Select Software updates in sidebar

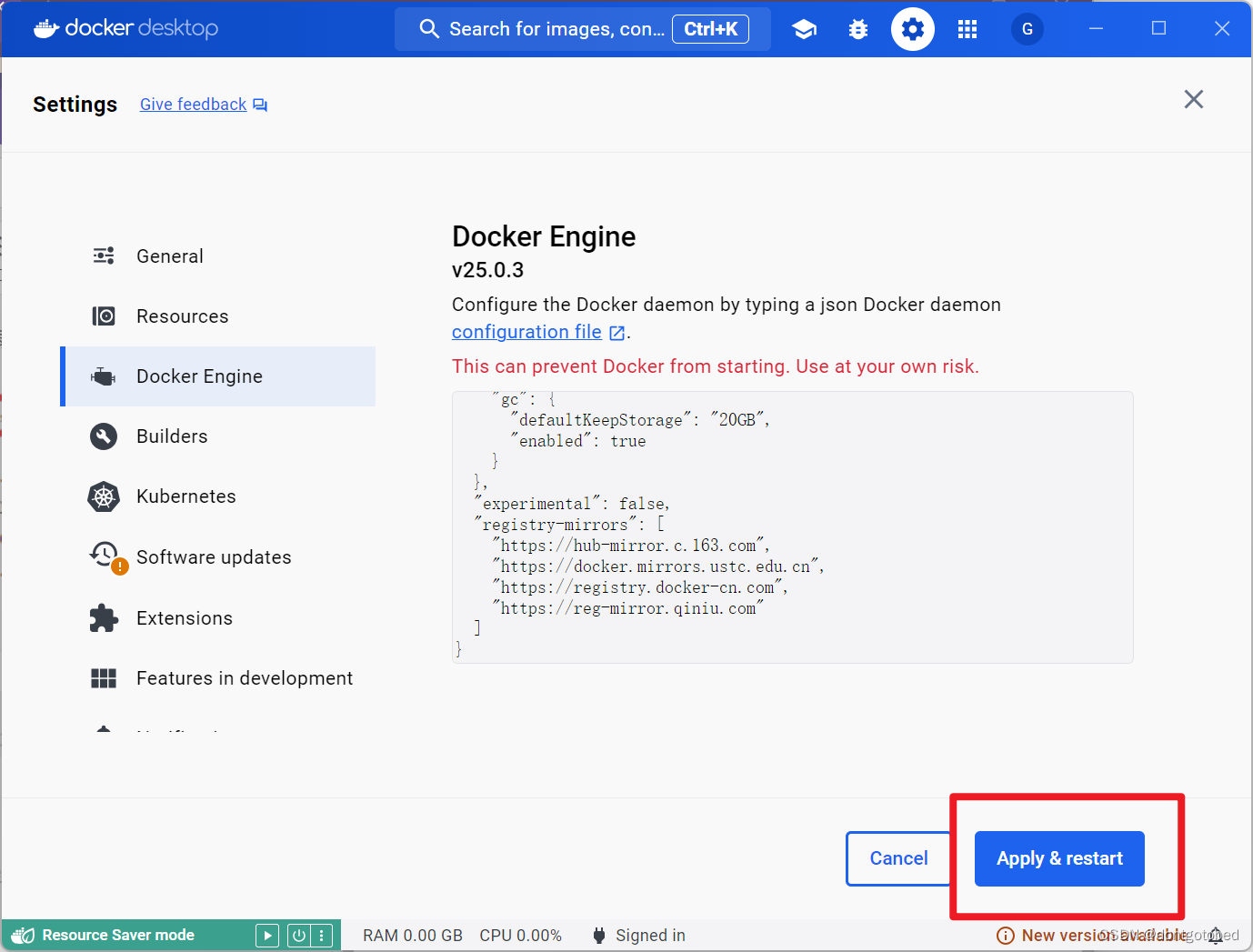(x=214, y=557)
